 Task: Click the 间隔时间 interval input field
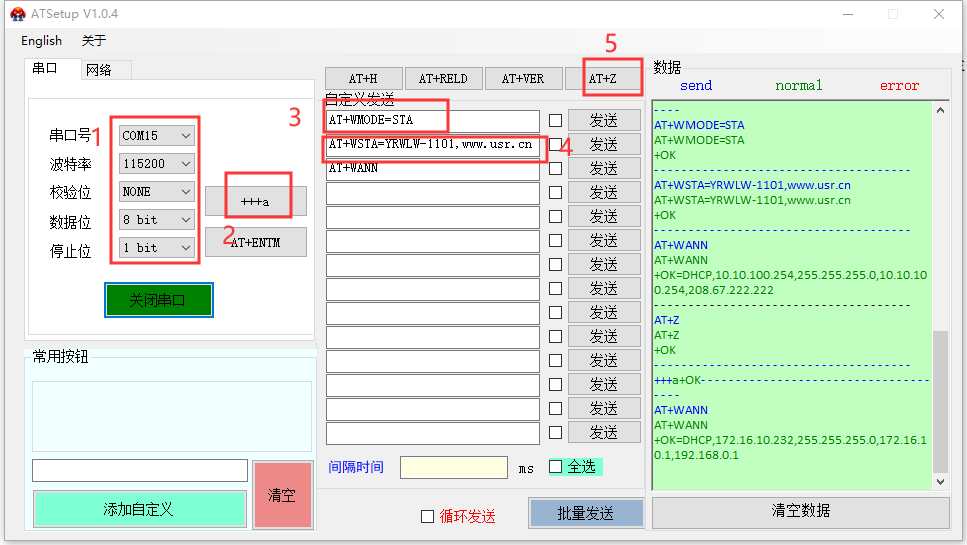pos(453,468)
